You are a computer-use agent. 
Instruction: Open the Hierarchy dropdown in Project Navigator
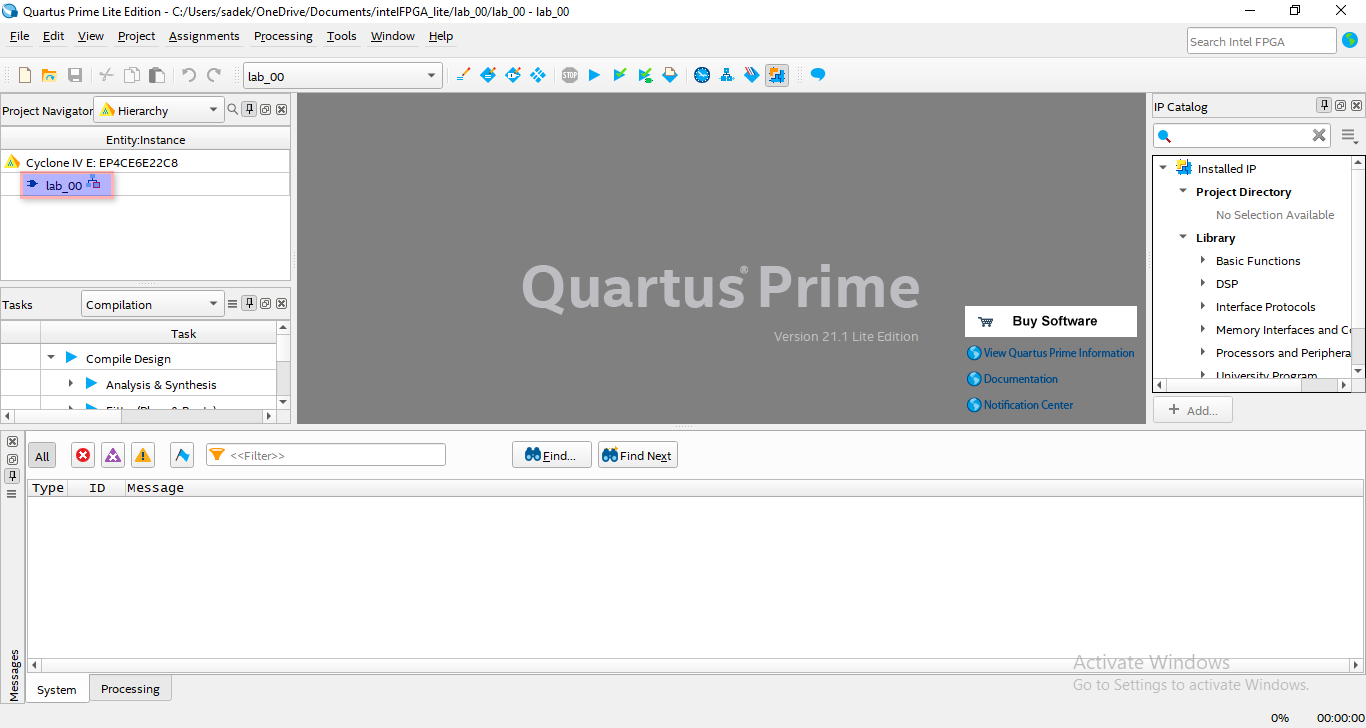pos(158,110)
